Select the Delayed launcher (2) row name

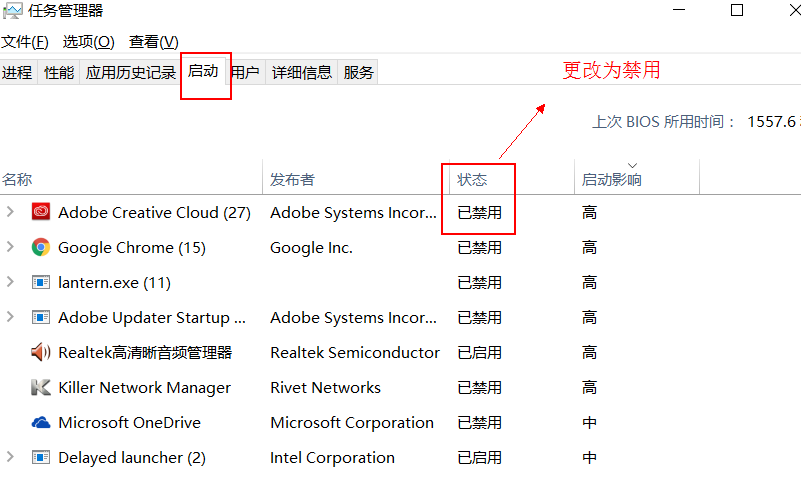coord(132,458)
